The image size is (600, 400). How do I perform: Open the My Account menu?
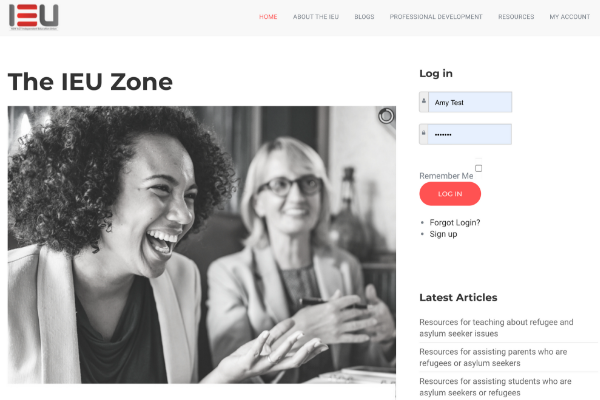[x=569, y=17]
